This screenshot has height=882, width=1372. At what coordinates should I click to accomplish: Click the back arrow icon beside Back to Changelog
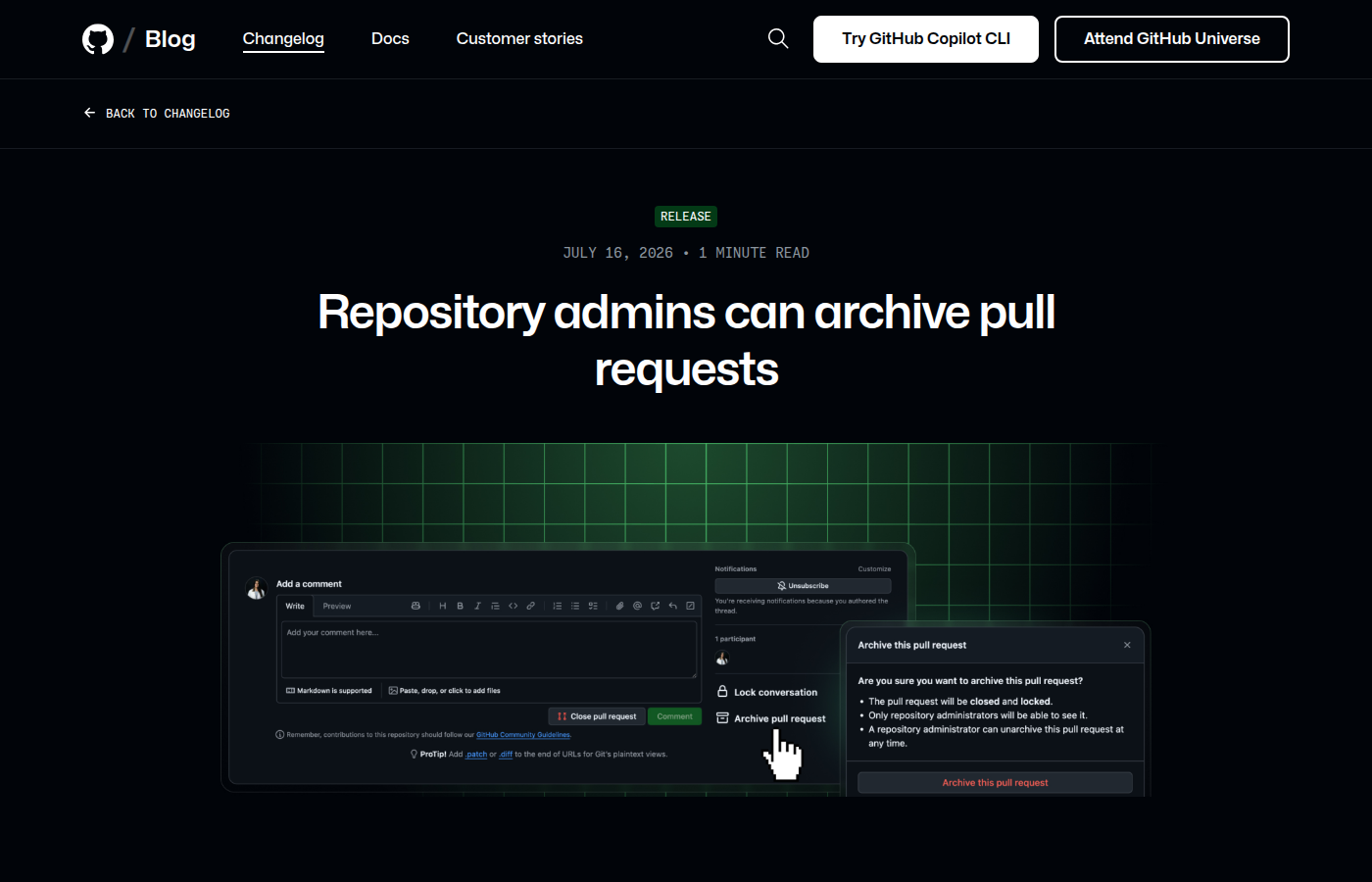(89, 113)
